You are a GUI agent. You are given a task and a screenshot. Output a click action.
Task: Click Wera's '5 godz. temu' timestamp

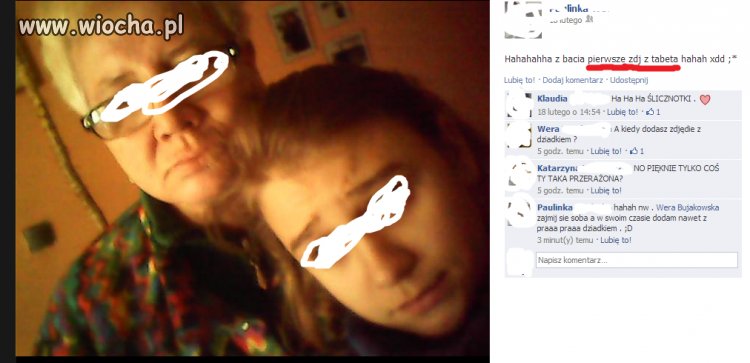pyautogui.click(x=560, y=151)
